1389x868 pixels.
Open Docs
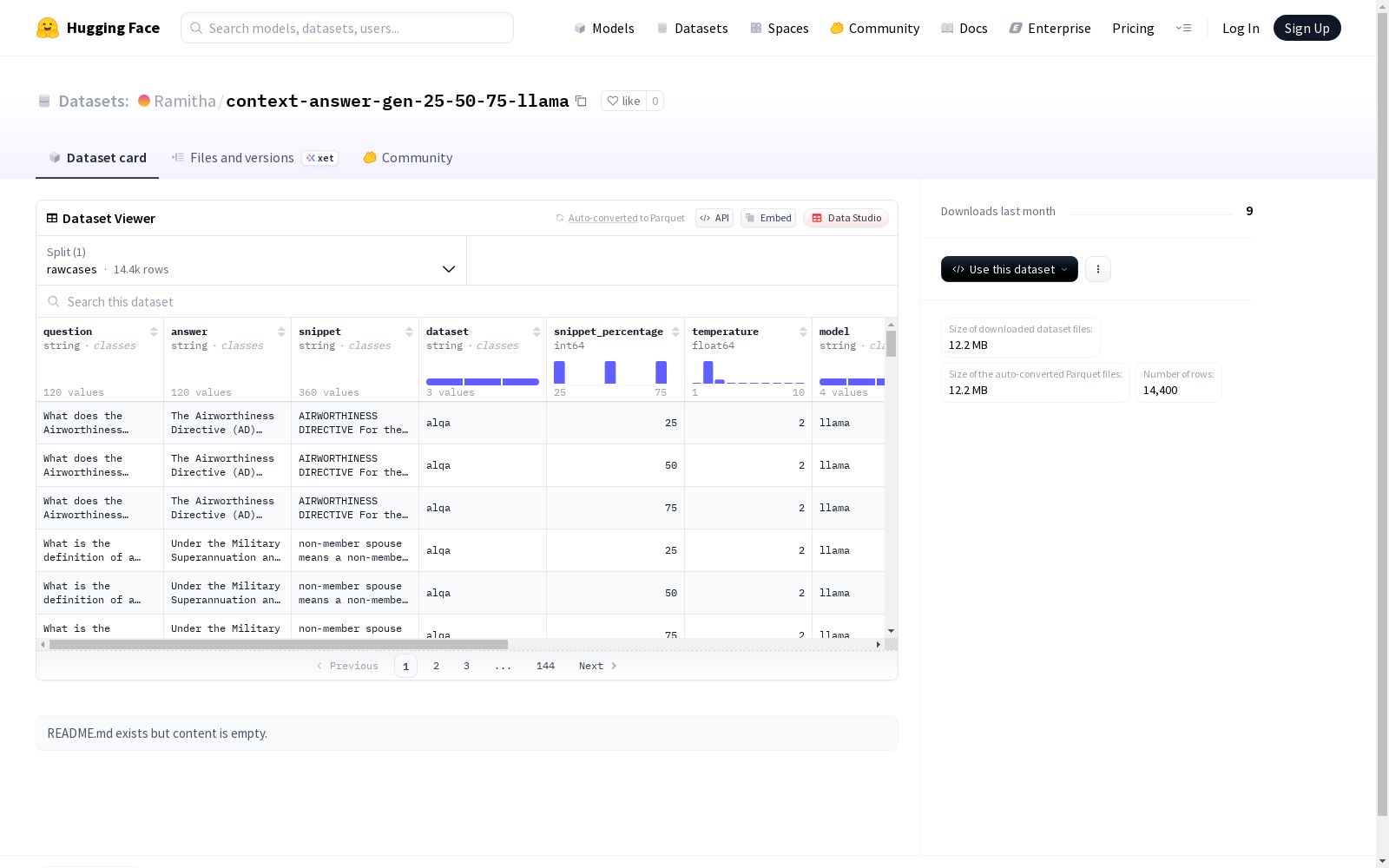[x=964, y=28]
